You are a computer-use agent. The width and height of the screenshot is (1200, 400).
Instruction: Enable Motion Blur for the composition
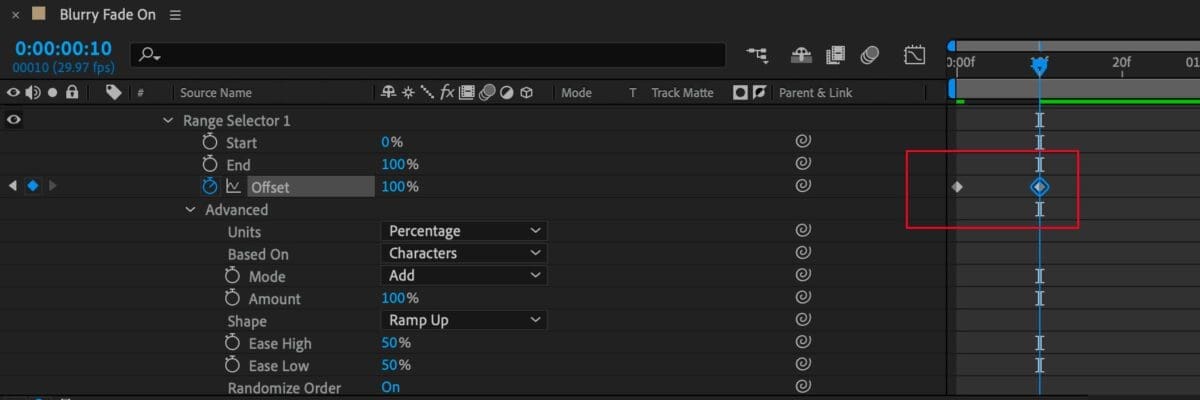869,54
